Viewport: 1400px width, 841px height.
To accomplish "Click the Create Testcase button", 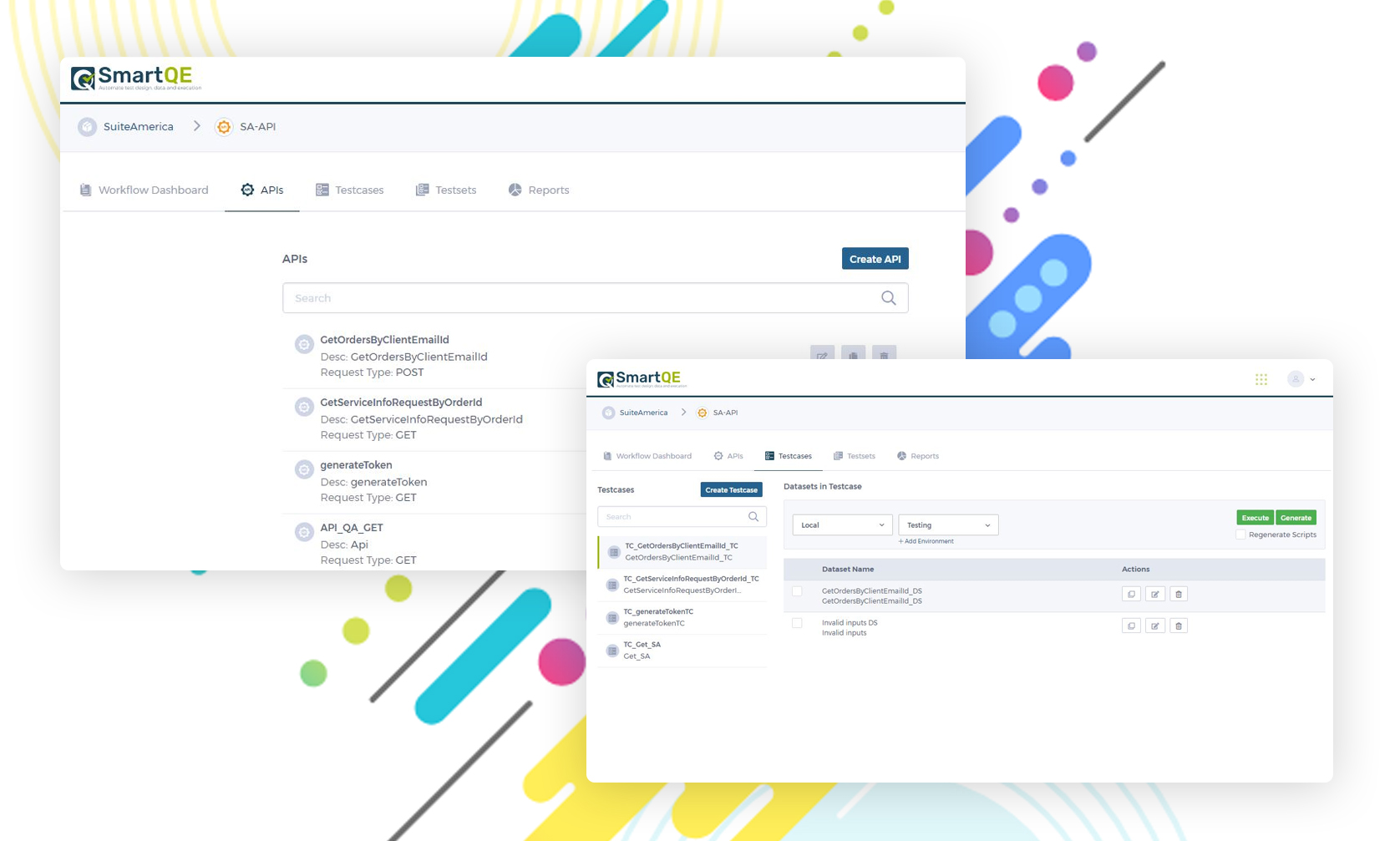I will coord(732,490).
